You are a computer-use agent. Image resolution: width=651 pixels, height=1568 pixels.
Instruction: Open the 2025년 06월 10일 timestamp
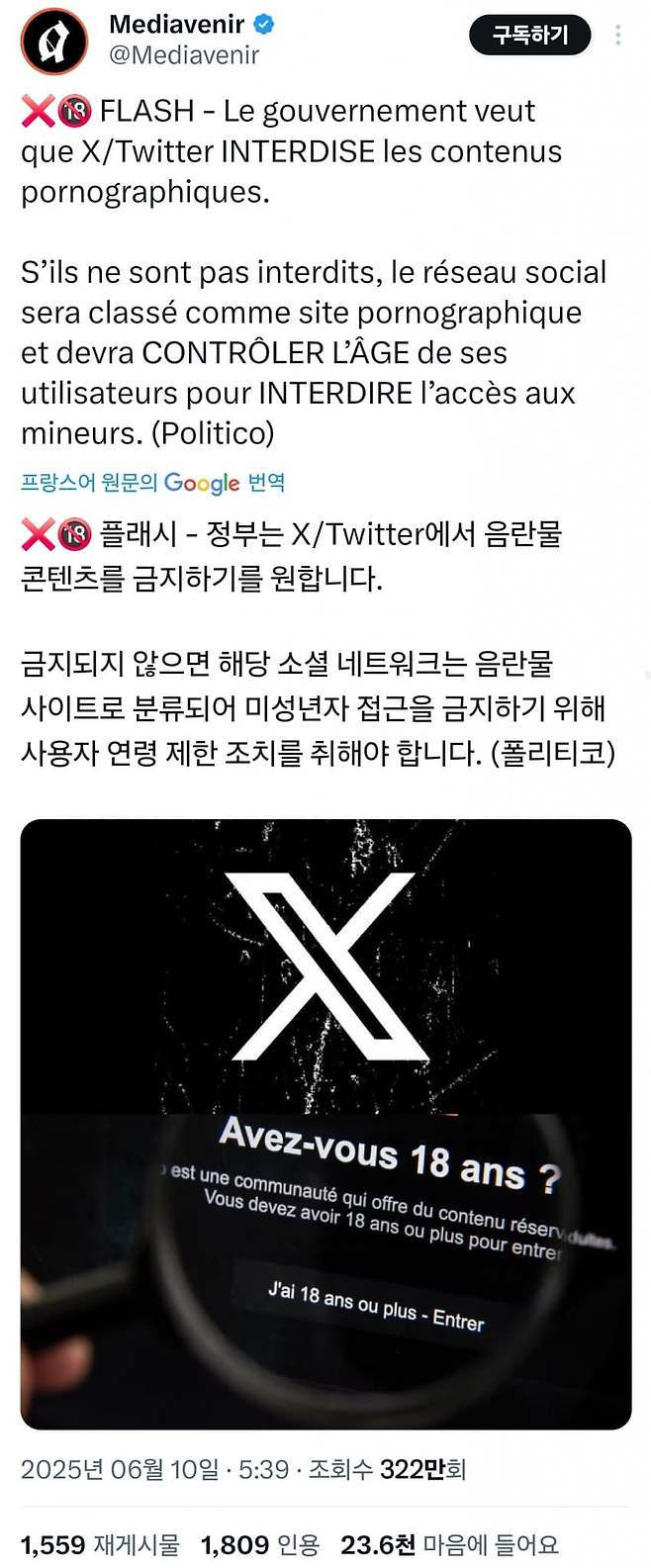[120, 1469]
